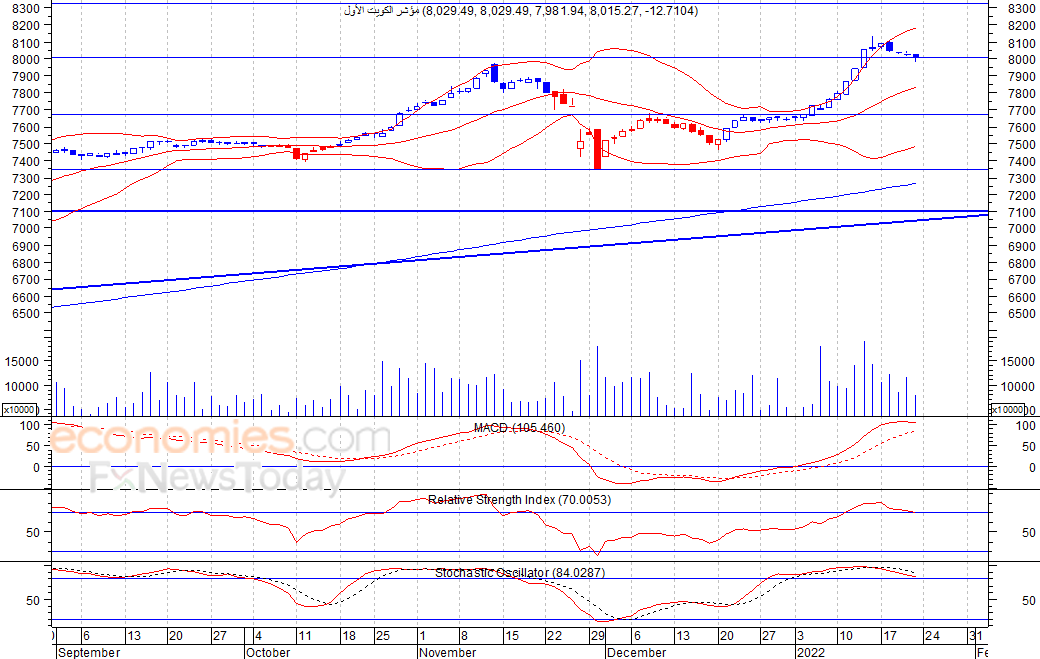This screenshot has height=659, width=1040.
Task: Click the chart title with price values
Action: click(521, 11)
